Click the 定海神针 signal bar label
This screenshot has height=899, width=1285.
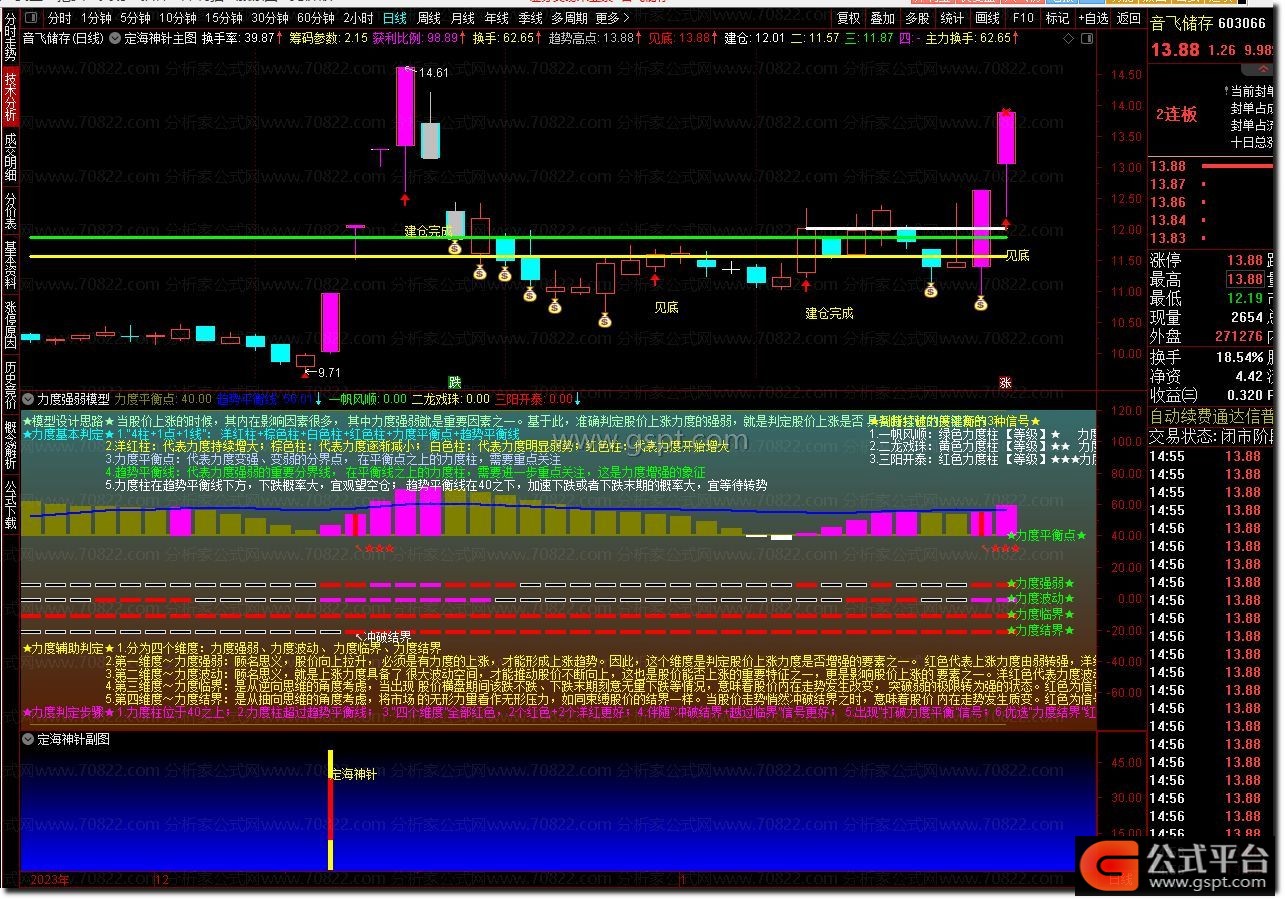pos(353,774)
